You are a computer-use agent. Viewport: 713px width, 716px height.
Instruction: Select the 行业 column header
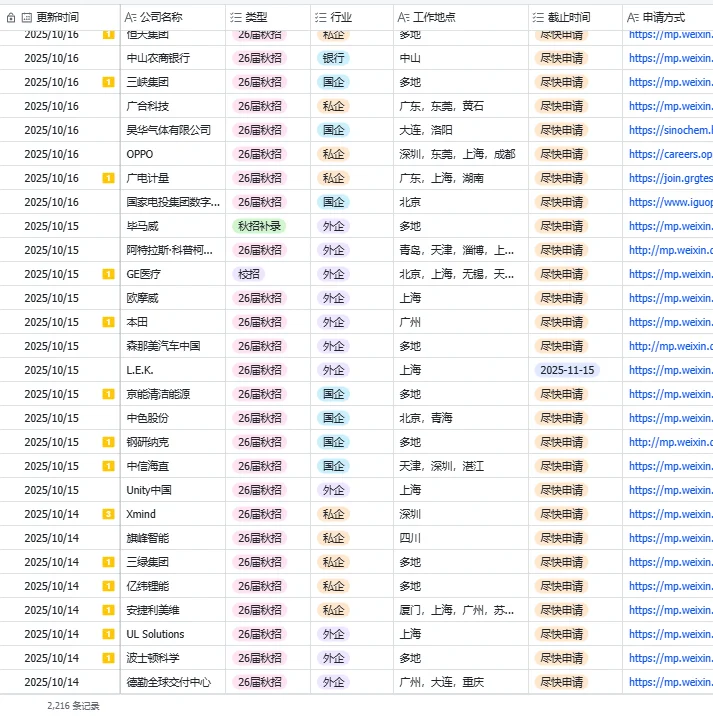point(352,18)
